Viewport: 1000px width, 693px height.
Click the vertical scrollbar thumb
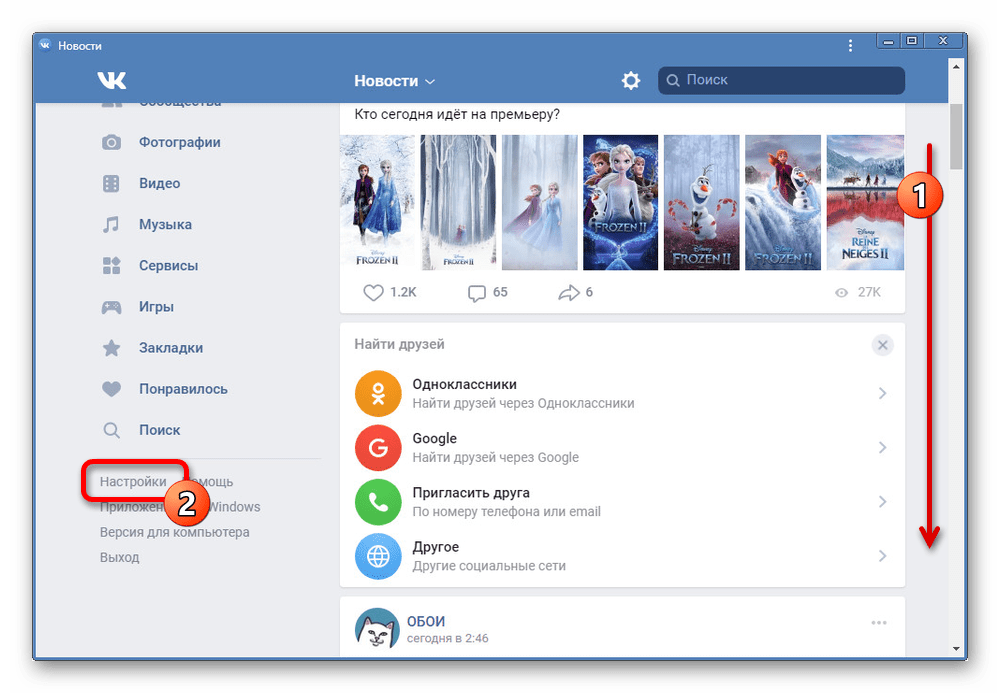coord(956,136)
